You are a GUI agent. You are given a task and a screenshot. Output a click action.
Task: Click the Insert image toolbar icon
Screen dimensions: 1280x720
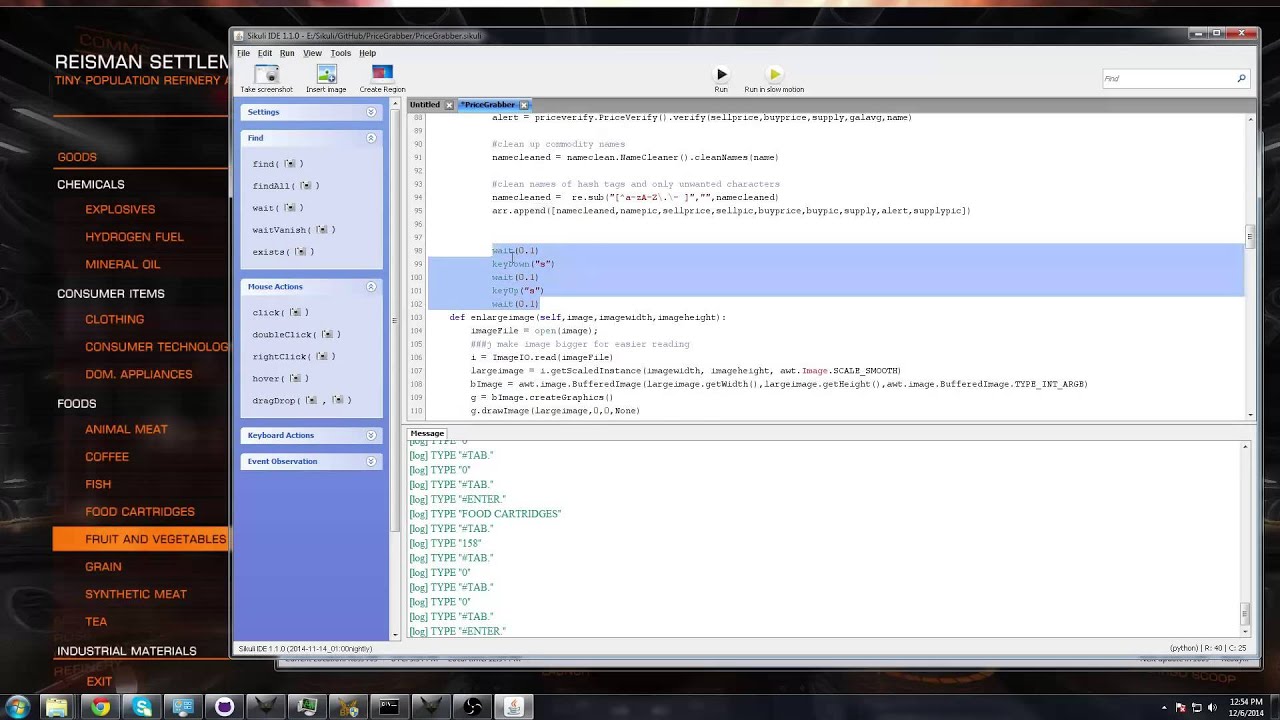pyautogui.click(x=326, y=75)
